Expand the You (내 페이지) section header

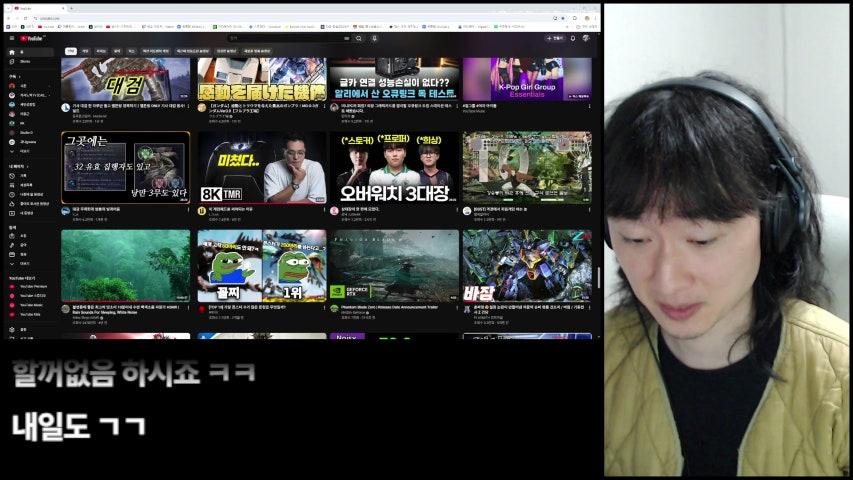(18, 167)
